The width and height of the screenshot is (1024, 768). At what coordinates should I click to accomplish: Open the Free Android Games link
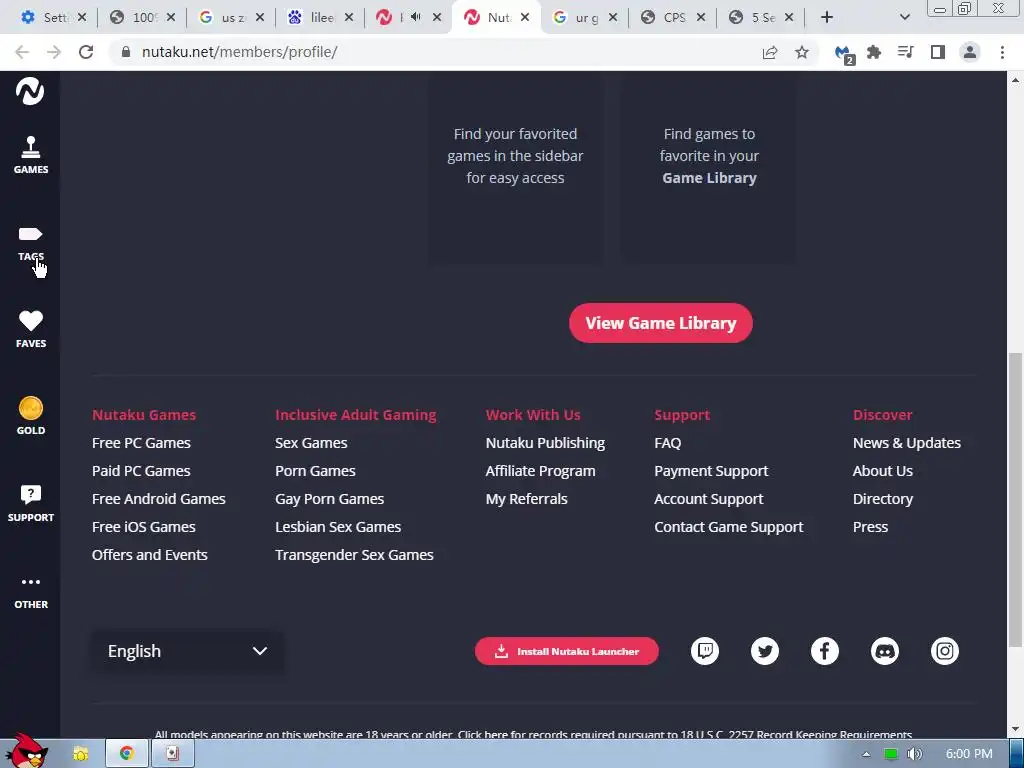pos(159,499)
